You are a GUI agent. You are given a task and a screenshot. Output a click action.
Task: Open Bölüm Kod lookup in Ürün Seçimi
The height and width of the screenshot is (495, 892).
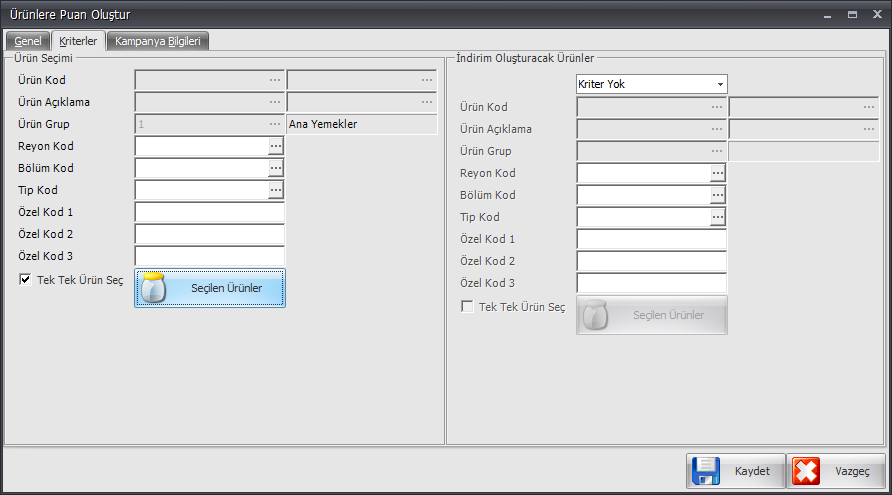275,168
